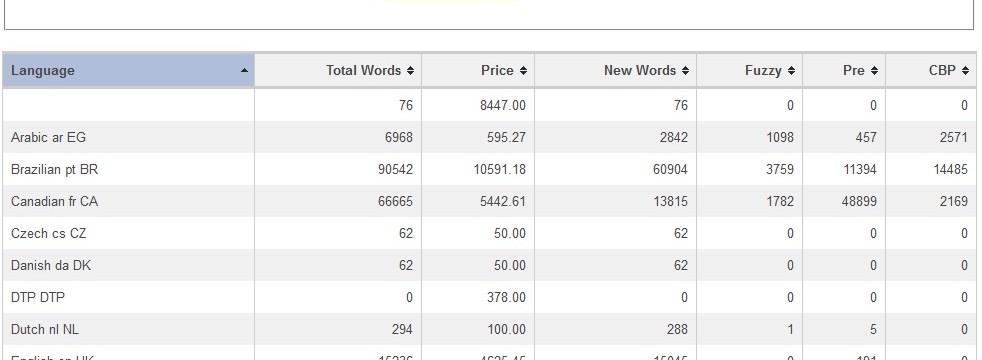Click sort arrows icon beside Total Words
The width and height of the screenshot is (982, 360).
(x=410, y=71)
